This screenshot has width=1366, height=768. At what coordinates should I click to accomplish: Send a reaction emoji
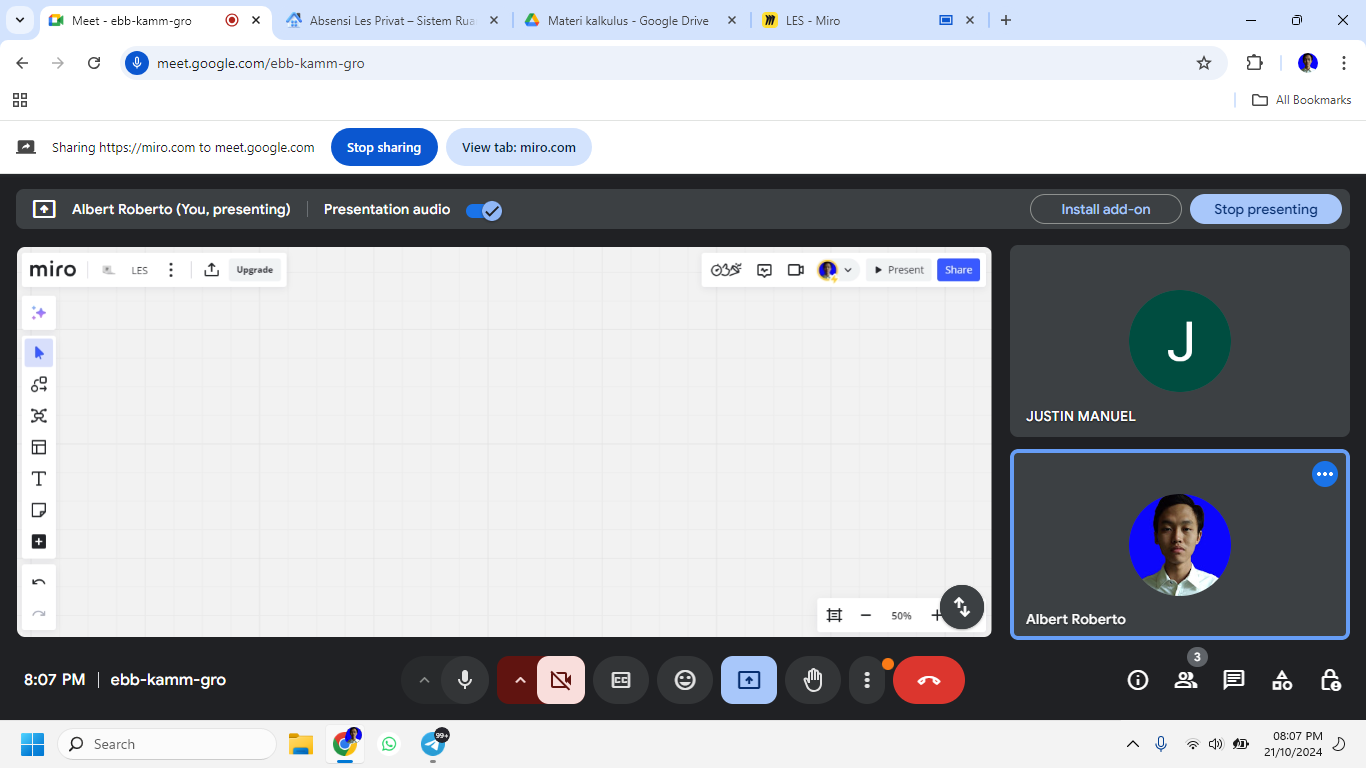tap(685, 680)
